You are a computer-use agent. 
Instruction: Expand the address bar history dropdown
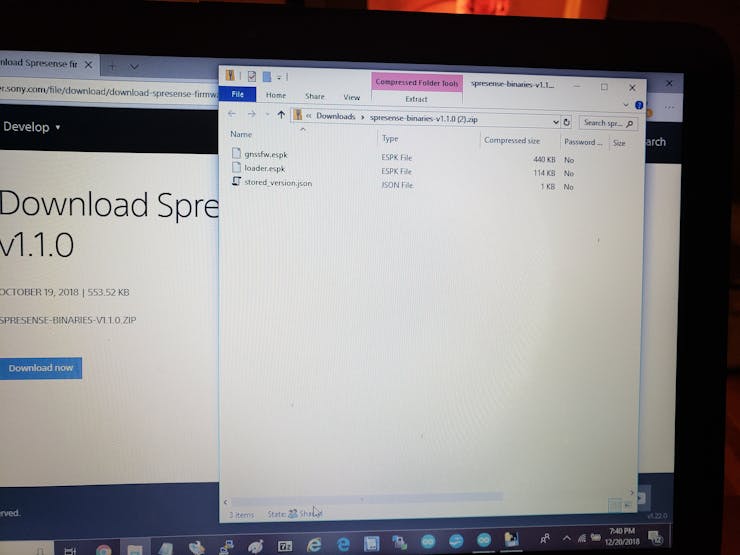pos(555,122)
